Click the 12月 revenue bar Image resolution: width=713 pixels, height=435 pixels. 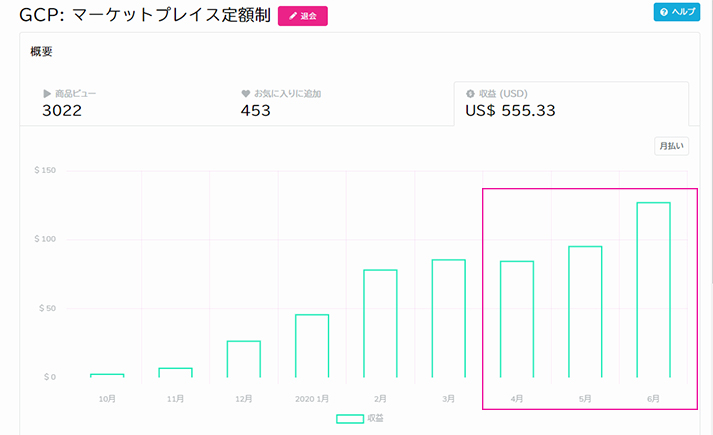pos(243,359)
